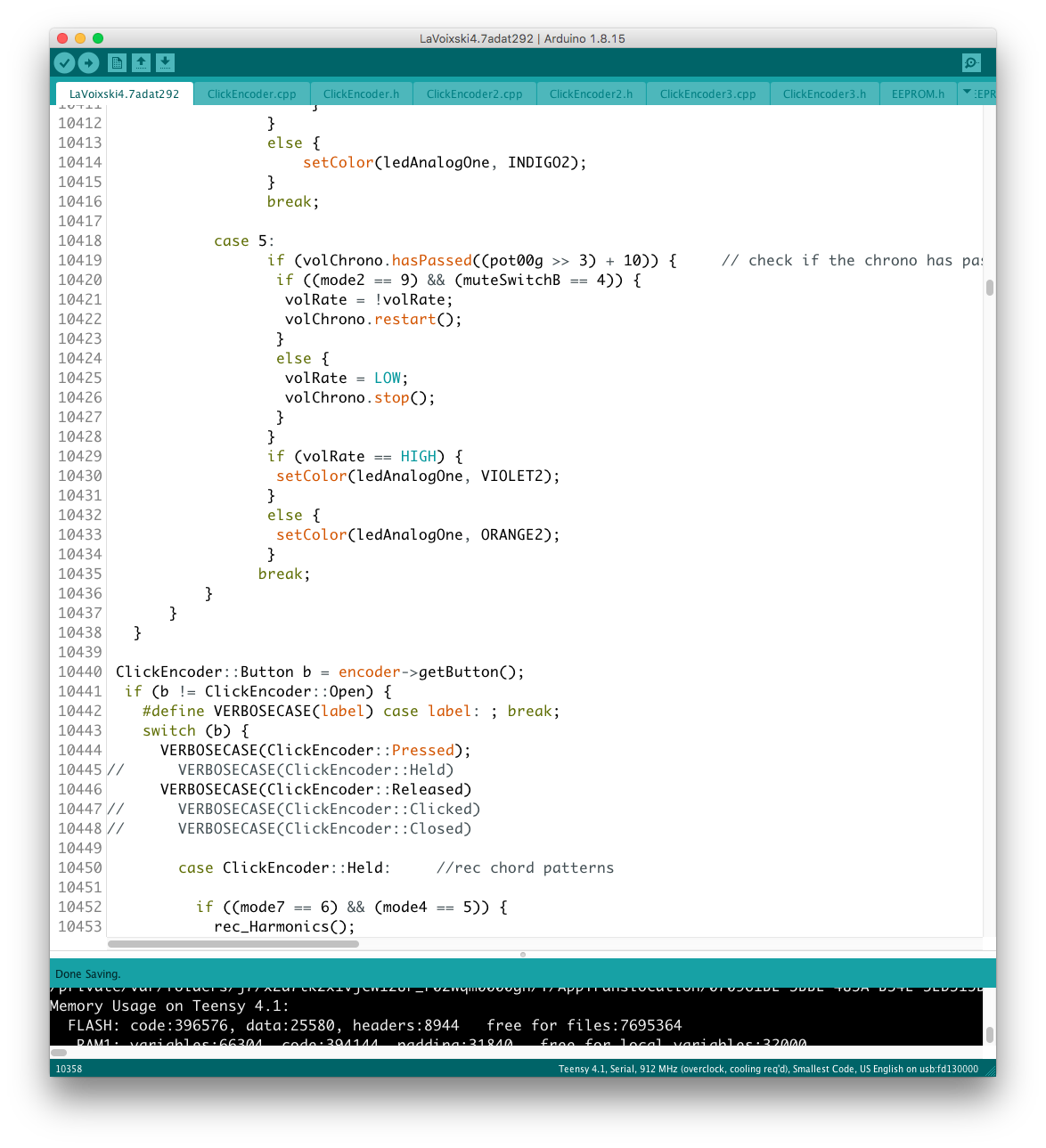
Task: Open the ClickEncoder2.cpp tab
Action: (475, 94)
